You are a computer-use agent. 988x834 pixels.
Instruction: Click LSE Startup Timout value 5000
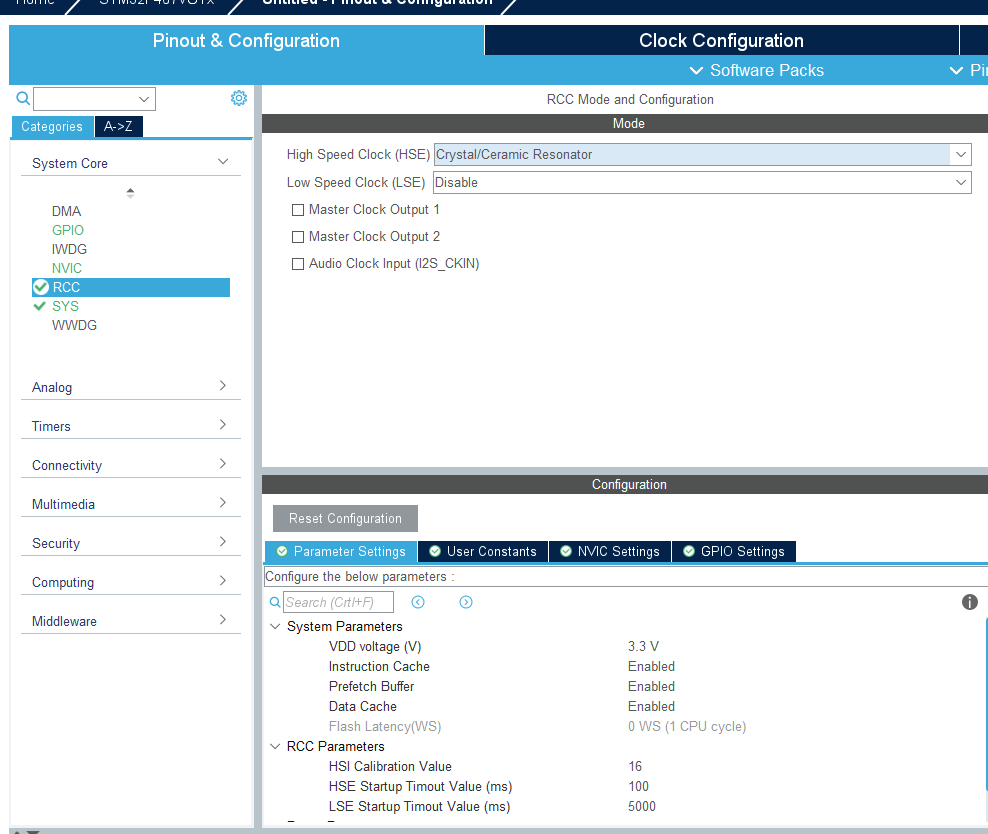pyautogui.click(x=642, y=807)
